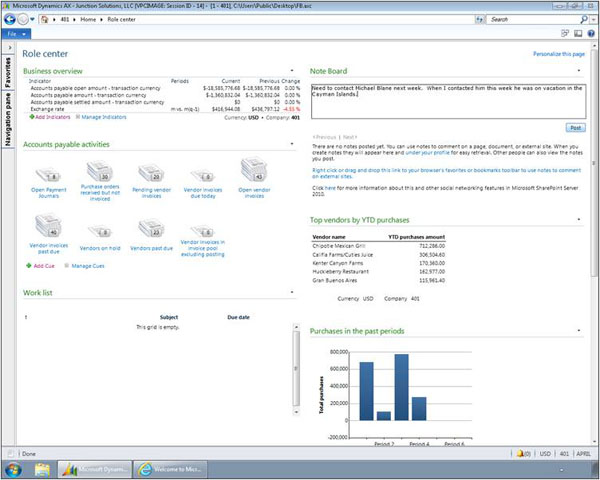
Task: Open Purchases in past periods menu arrow
Action: pos(579,330)
